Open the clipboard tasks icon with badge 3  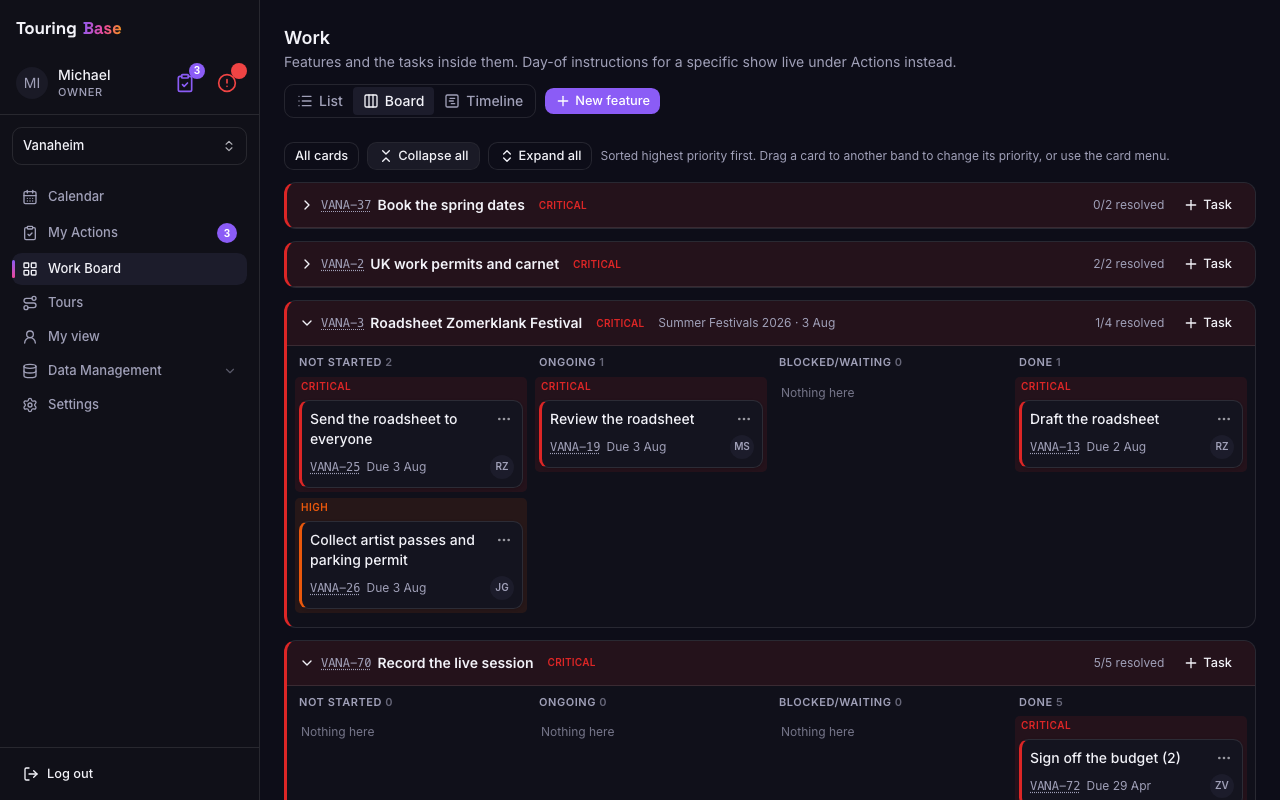[185, 83]
